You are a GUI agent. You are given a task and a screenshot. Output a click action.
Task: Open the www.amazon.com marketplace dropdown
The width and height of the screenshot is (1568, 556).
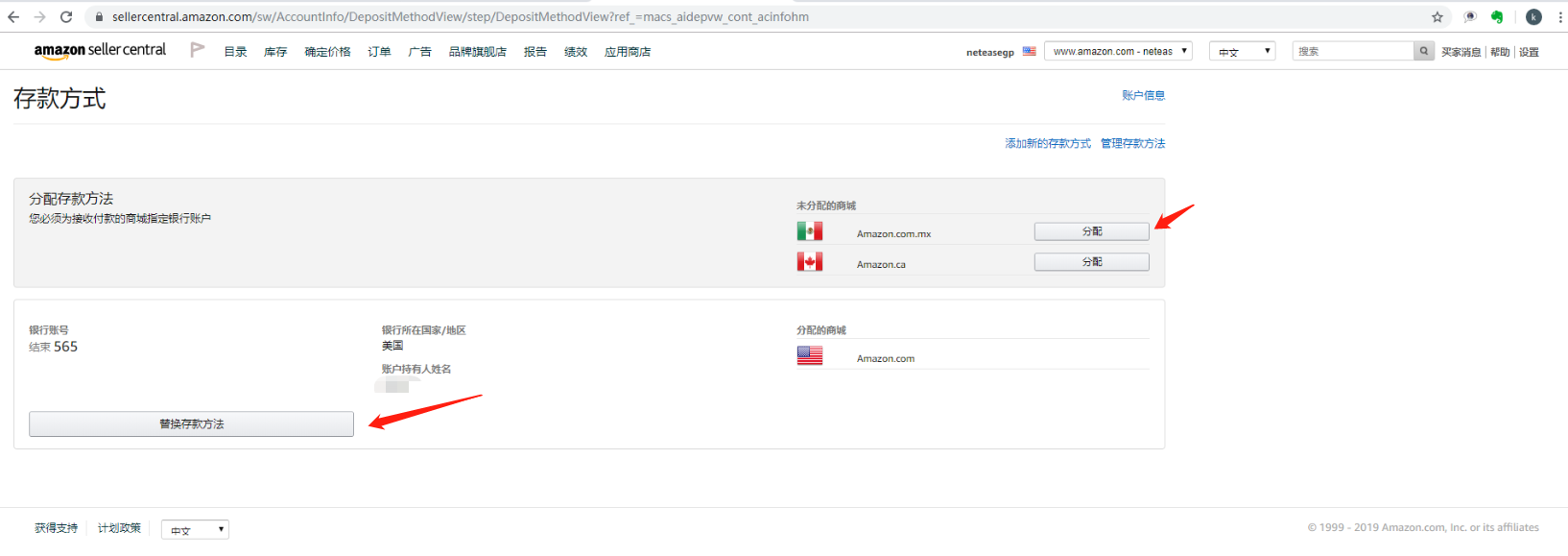point(1118,52)
